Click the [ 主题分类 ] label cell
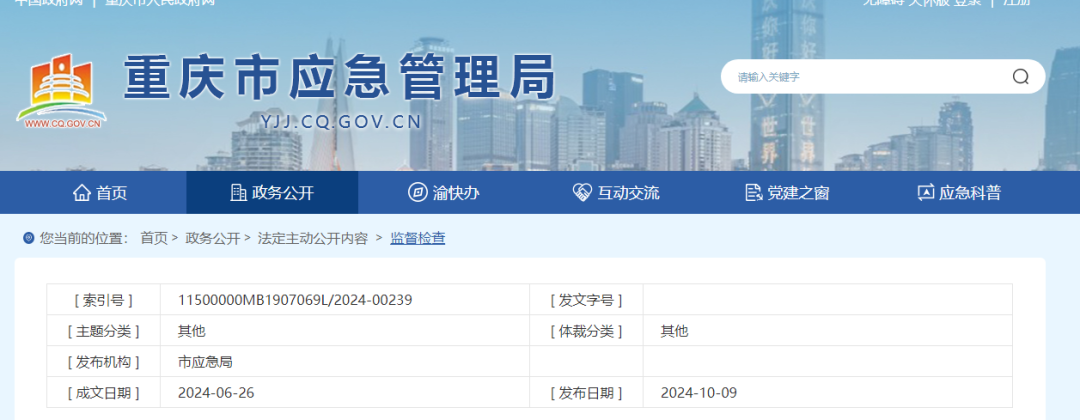 103,330
